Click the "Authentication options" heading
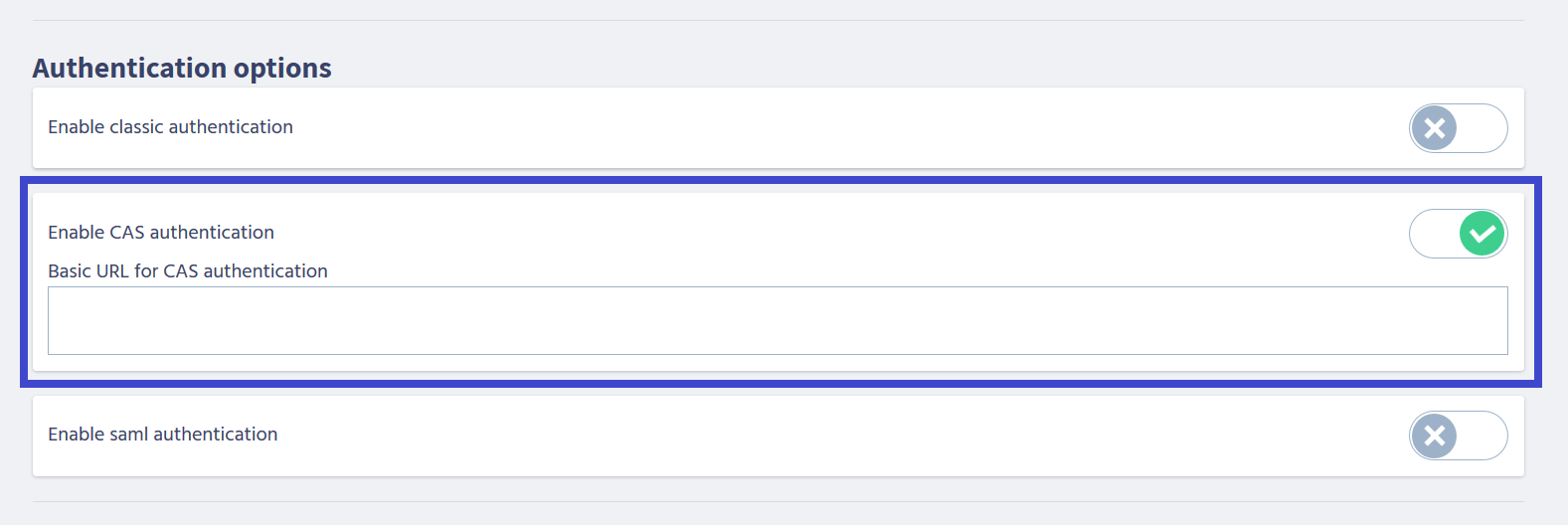The image size is (1568, 525). [x=182, y=68]
